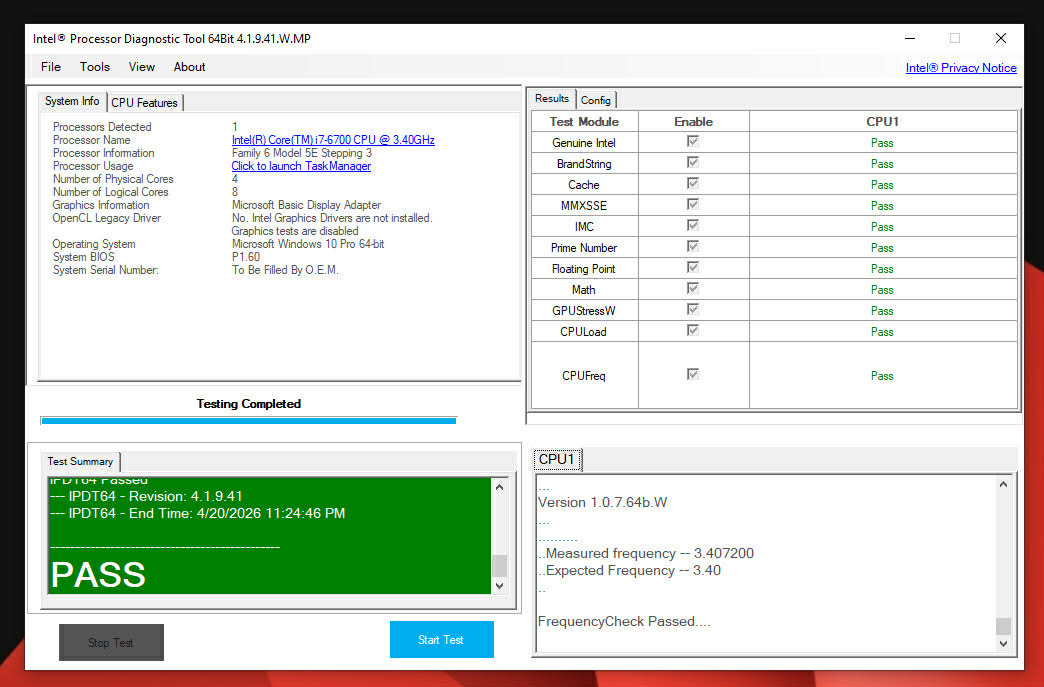
Task: Click the 'FrequencyCheck Passed....' line
Action: click(624, 621)
